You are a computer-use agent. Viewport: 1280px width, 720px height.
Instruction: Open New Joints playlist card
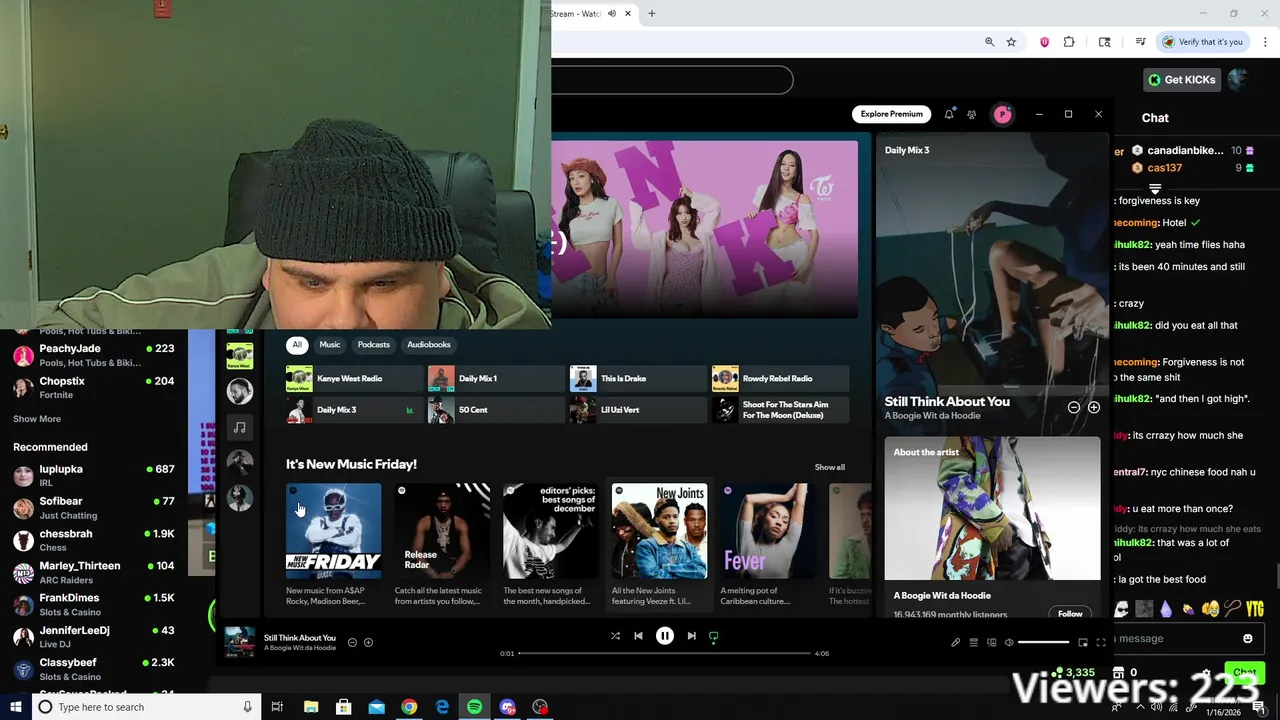[659, 545]
